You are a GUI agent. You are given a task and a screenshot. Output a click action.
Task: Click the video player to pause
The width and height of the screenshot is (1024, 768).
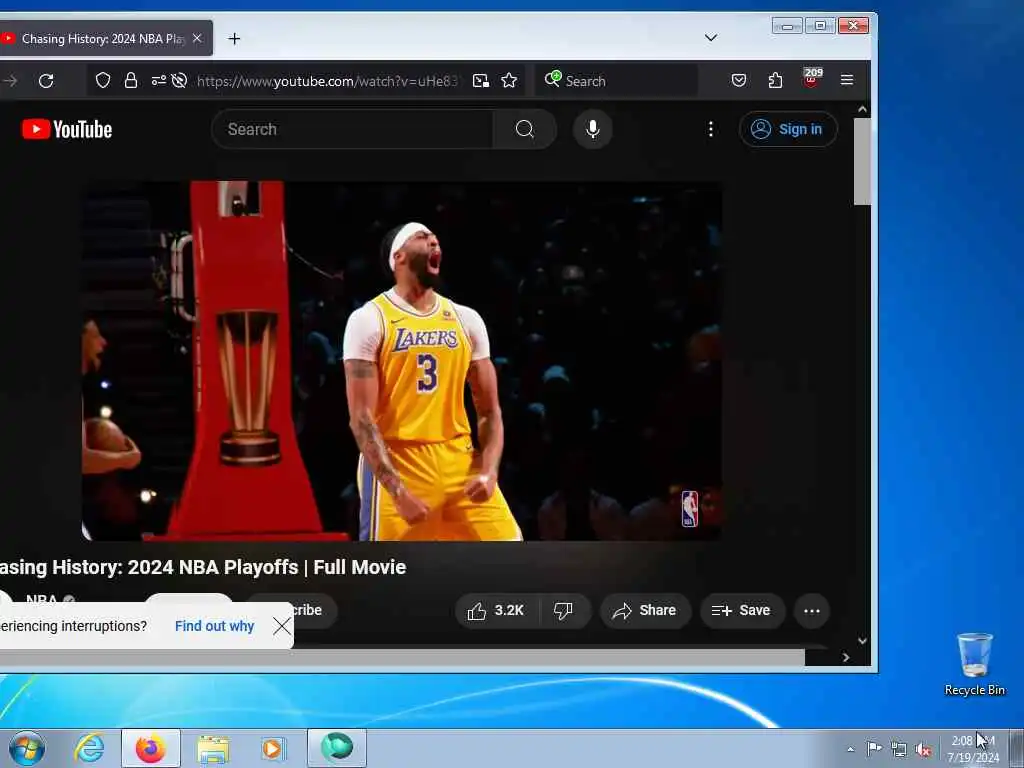[402, 360]
